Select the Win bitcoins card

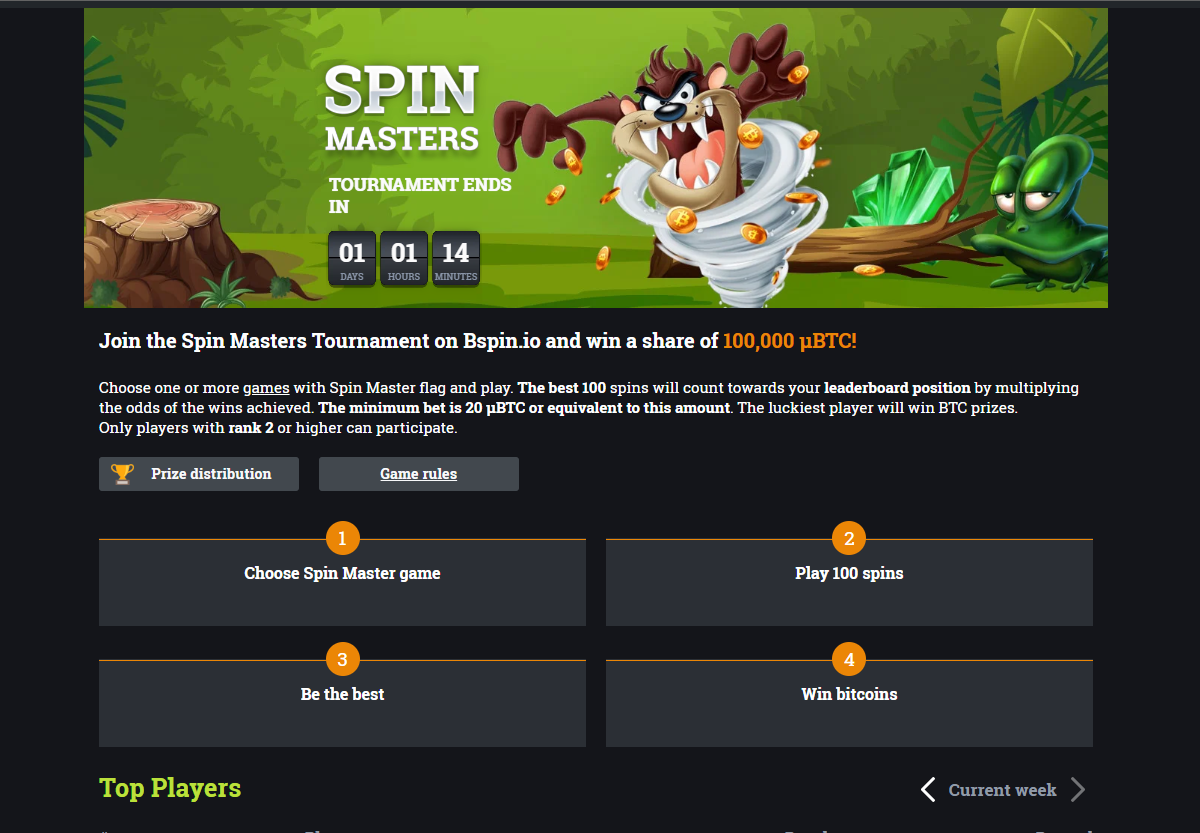click(849, 703)
